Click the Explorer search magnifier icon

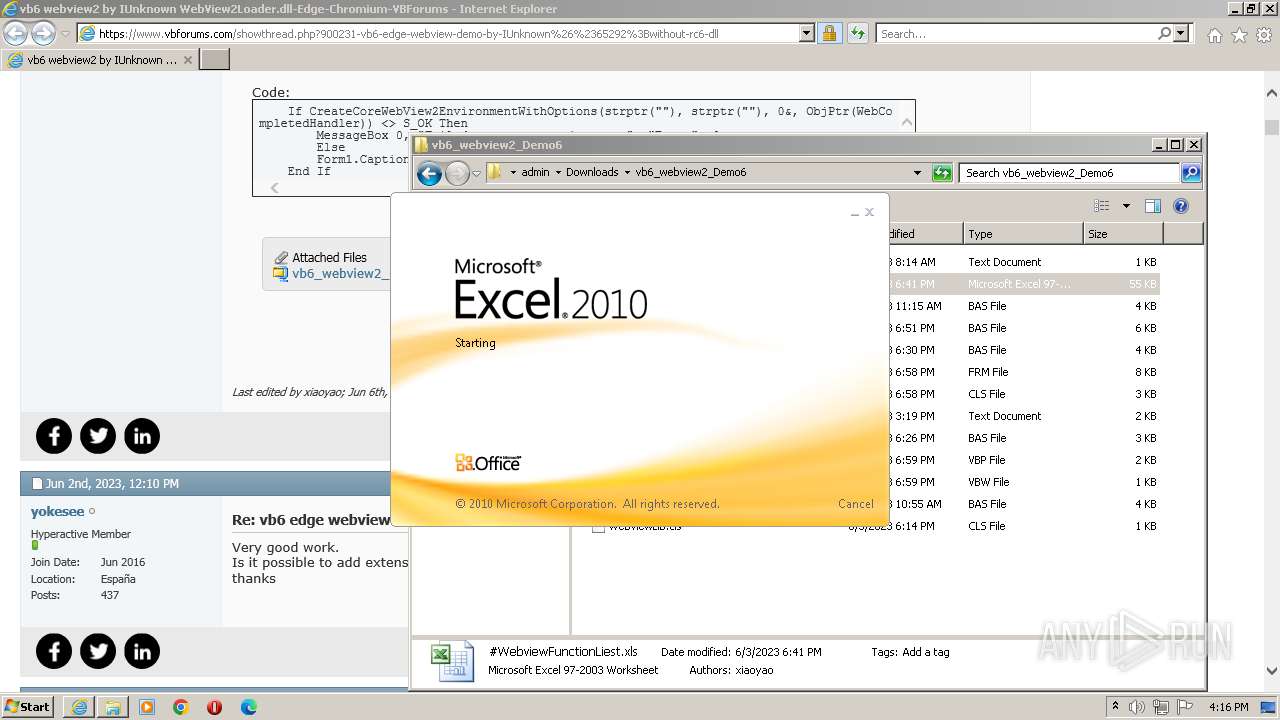coord(1191,173)
